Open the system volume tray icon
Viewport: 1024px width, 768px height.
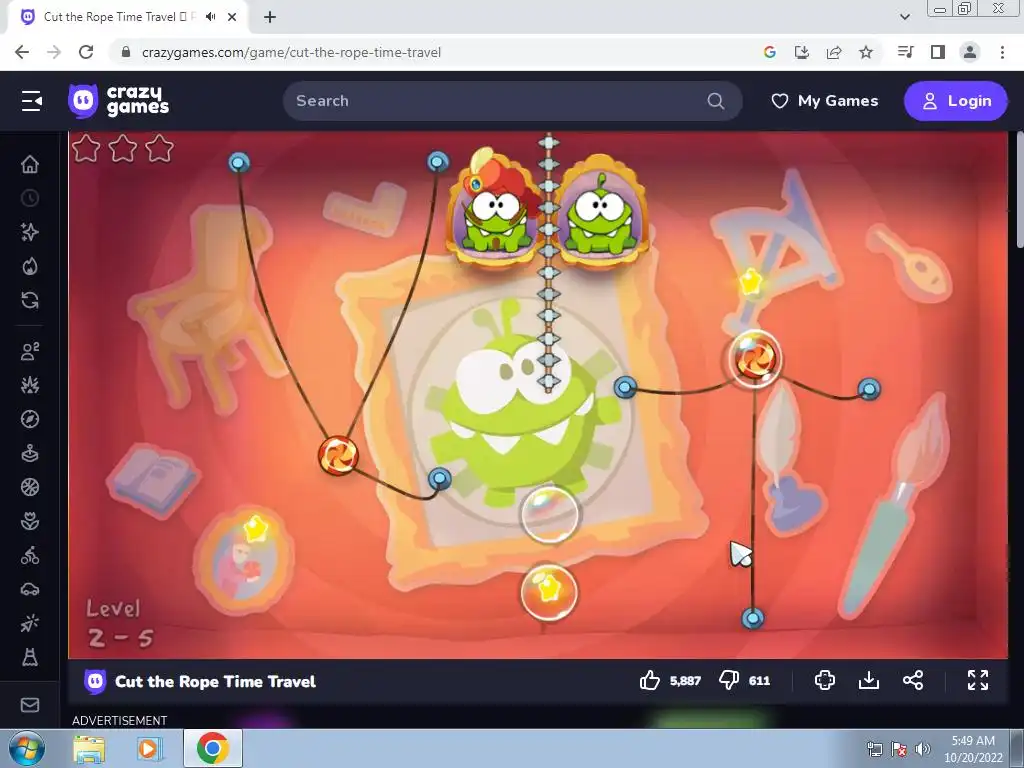coord(923,749)
